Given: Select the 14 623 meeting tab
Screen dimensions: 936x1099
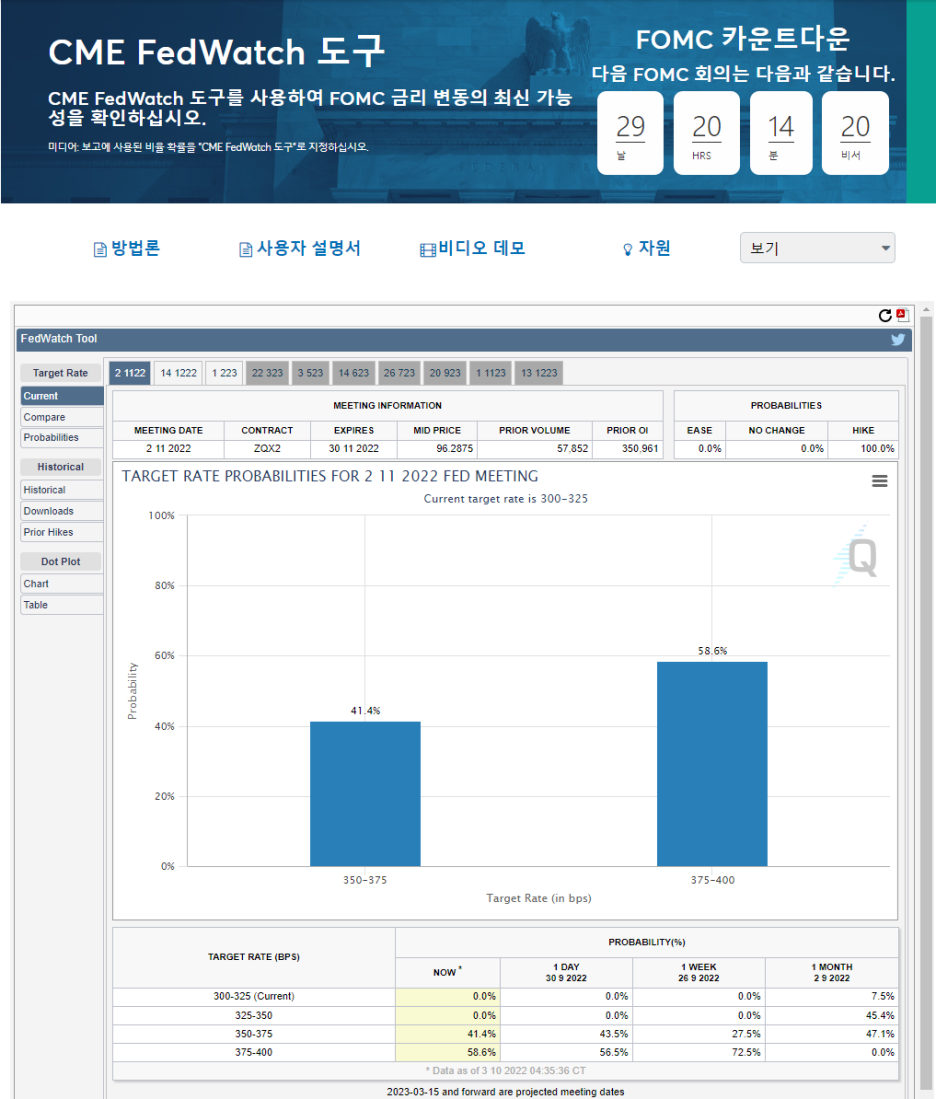Looking at the screenshot, I should tap(353, 373).
